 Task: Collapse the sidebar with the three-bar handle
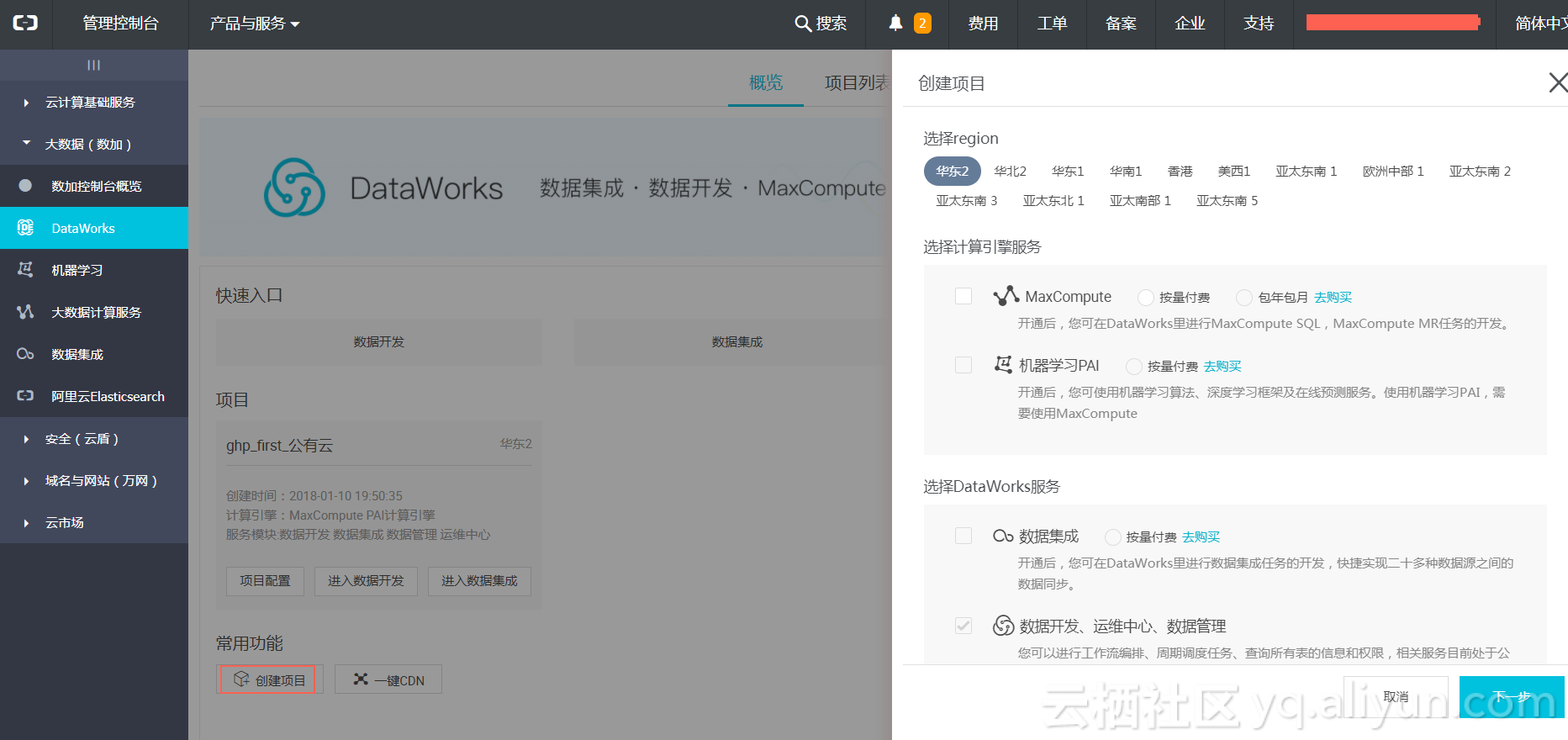(x=93, y=65)
